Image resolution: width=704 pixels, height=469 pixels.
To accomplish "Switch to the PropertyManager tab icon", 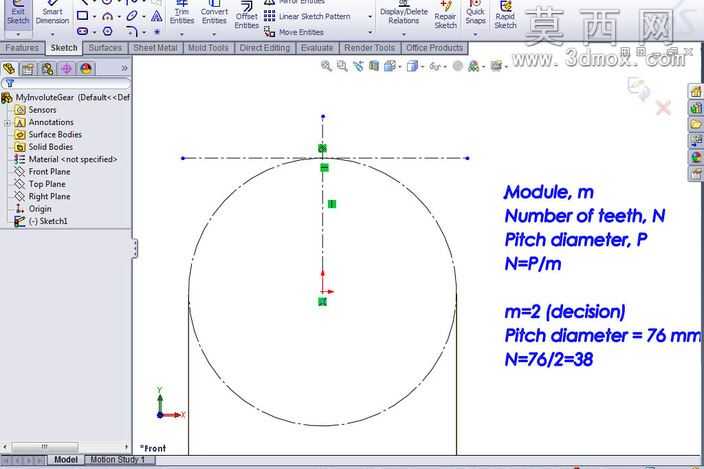I will (28, 69).
